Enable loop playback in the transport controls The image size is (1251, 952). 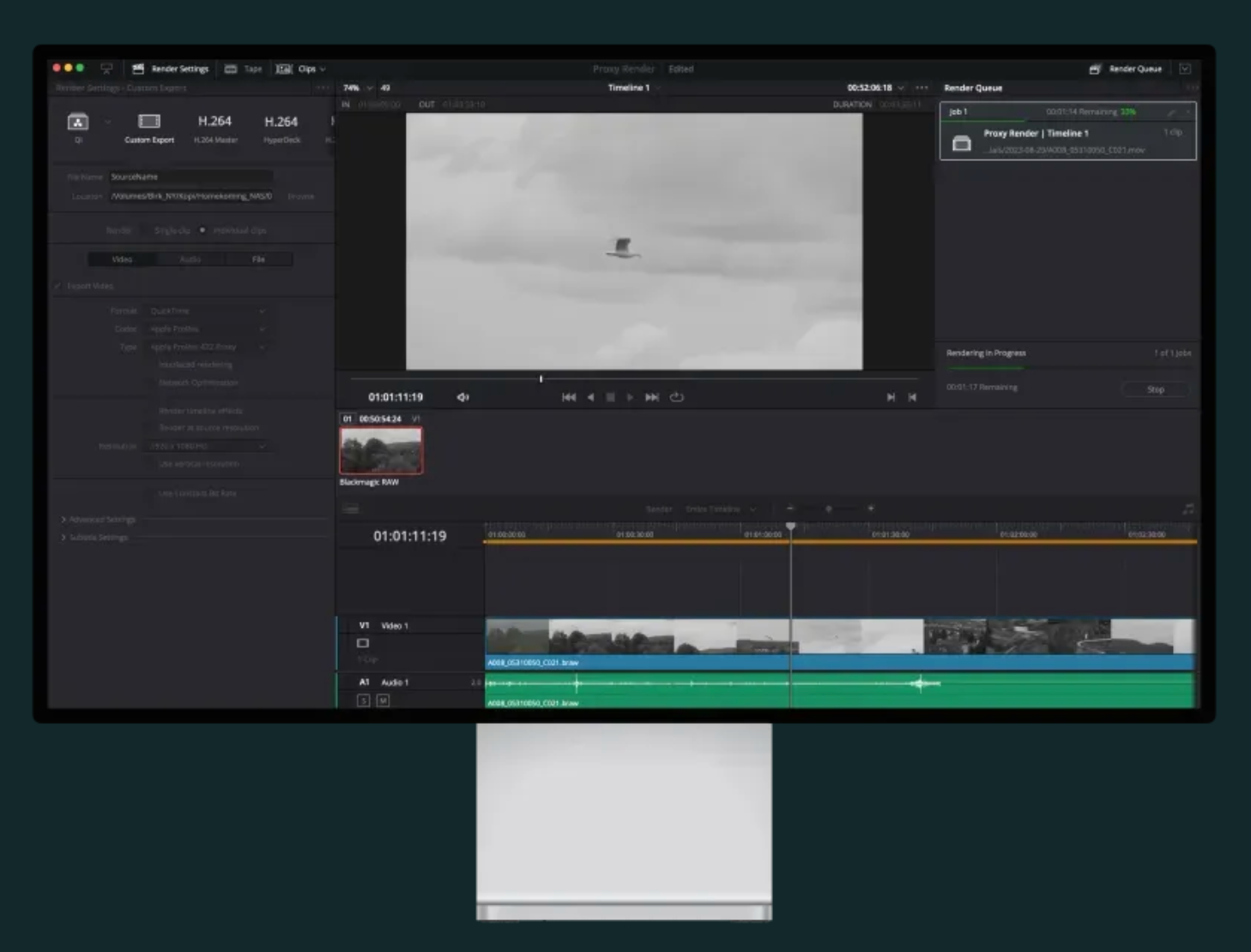[677, 396]
